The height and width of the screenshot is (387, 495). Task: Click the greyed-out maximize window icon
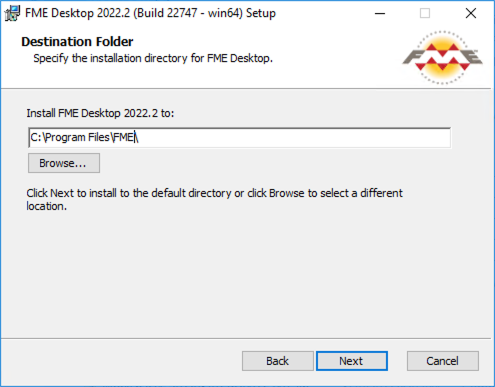(425, 13)
